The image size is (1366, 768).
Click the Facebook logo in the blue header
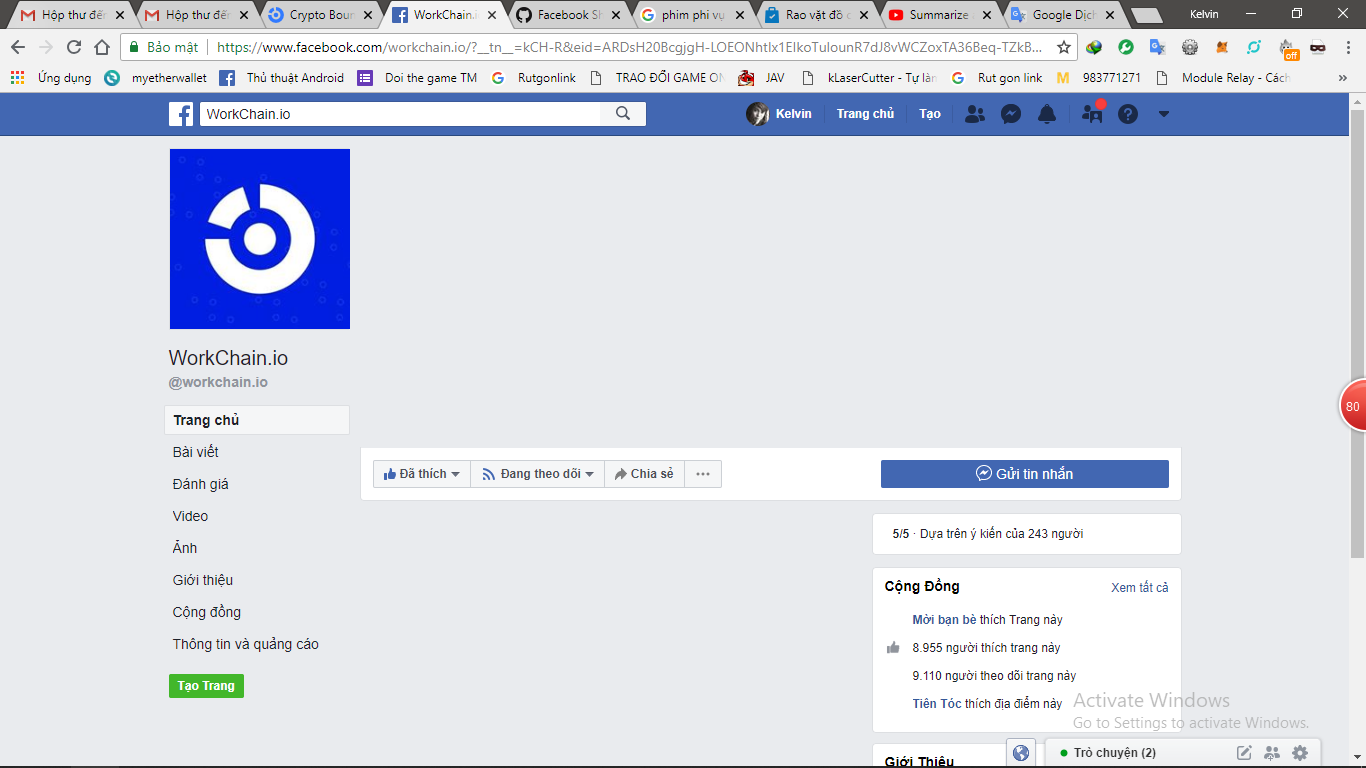(x=181, y=114)
